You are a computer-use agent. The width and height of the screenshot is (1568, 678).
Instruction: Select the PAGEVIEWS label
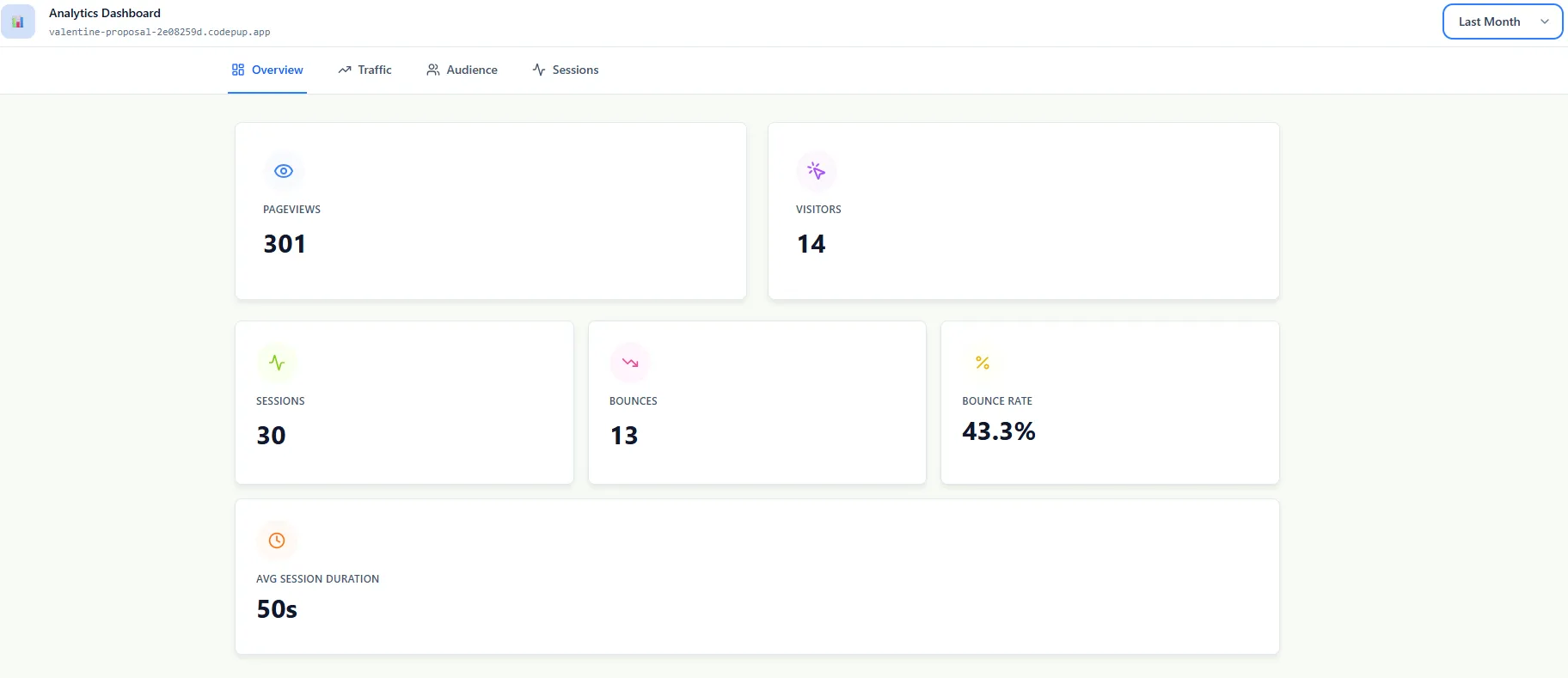(x=291, y=210)
